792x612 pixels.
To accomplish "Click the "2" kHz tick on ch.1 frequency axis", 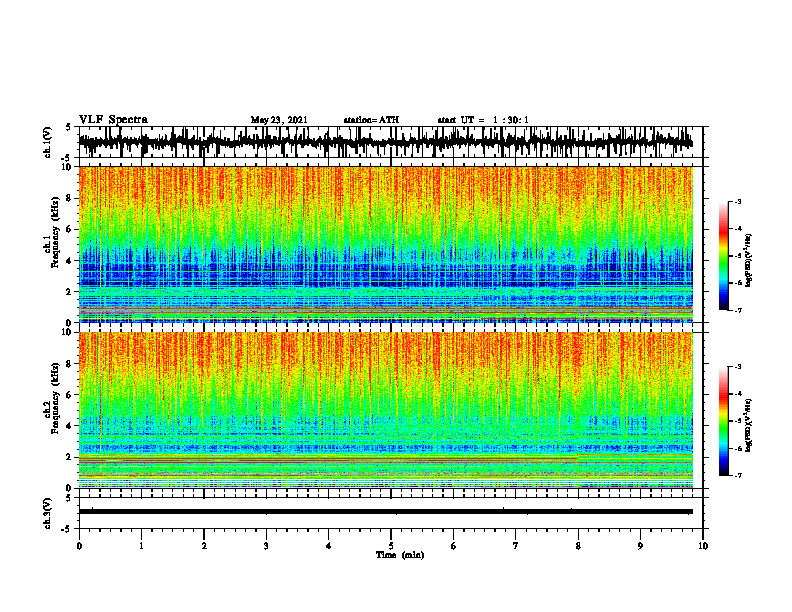I will (x=70, y=291).
